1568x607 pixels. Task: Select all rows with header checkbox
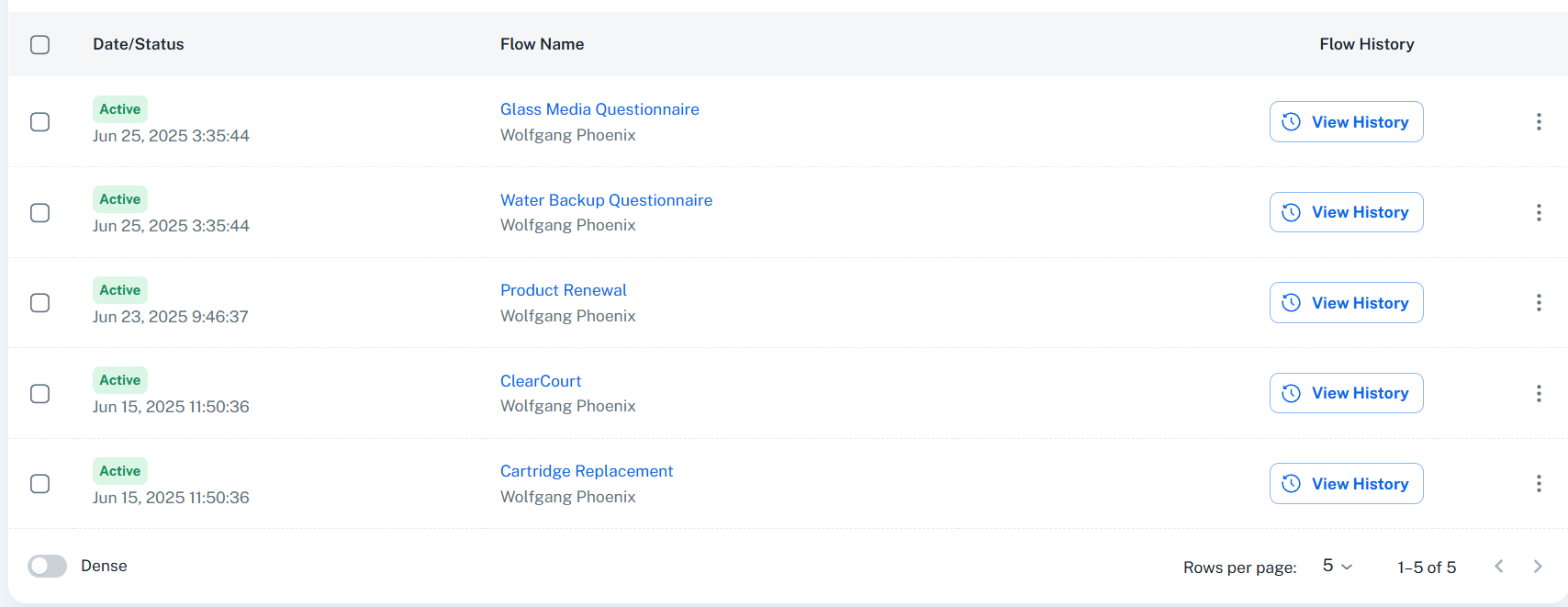[39, 44]
